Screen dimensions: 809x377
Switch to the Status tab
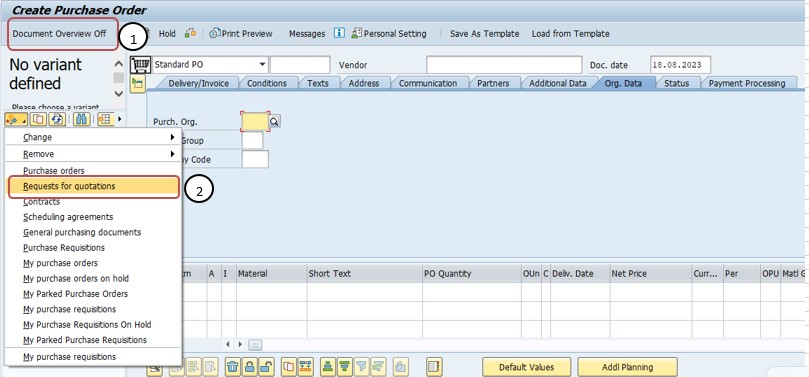pos(676,83)
